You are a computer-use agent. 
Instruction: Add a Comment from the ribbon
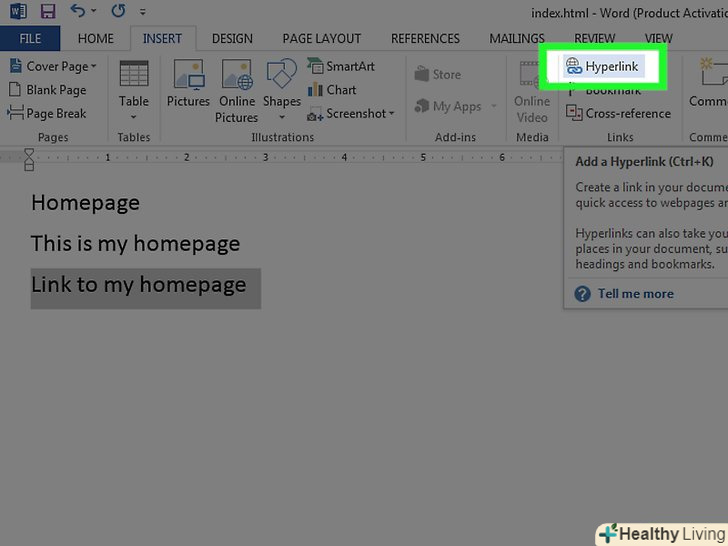[x=708, y=83]
